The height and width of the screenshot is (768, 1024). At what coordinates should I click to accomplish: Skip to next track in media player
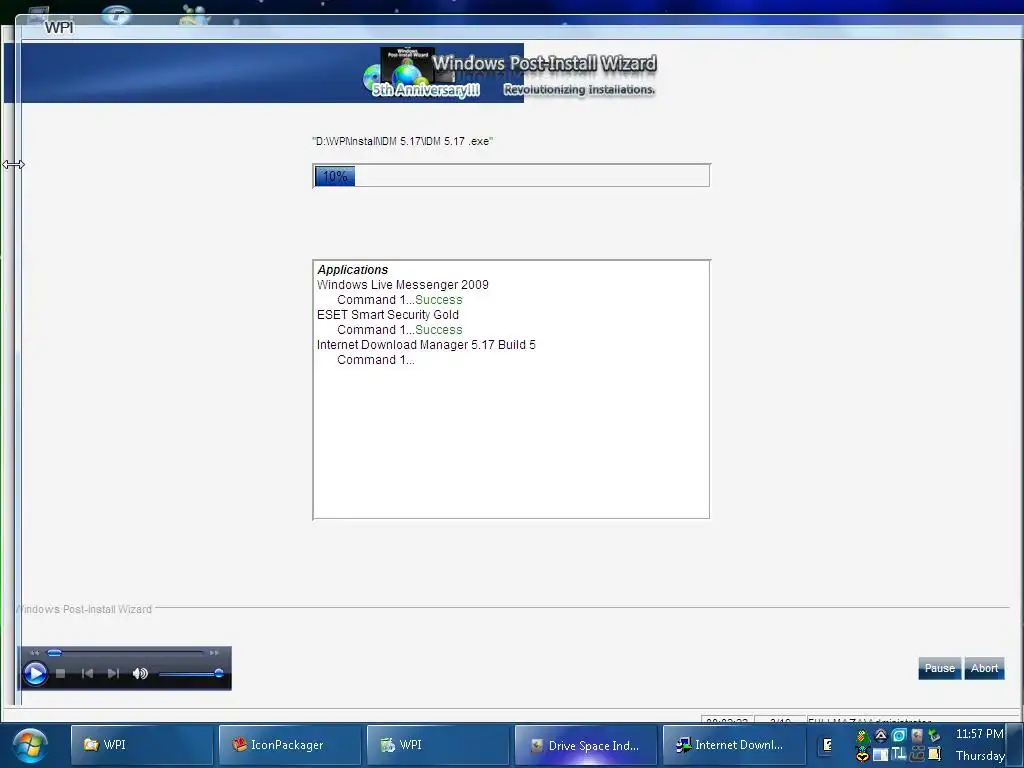[113, 673]
